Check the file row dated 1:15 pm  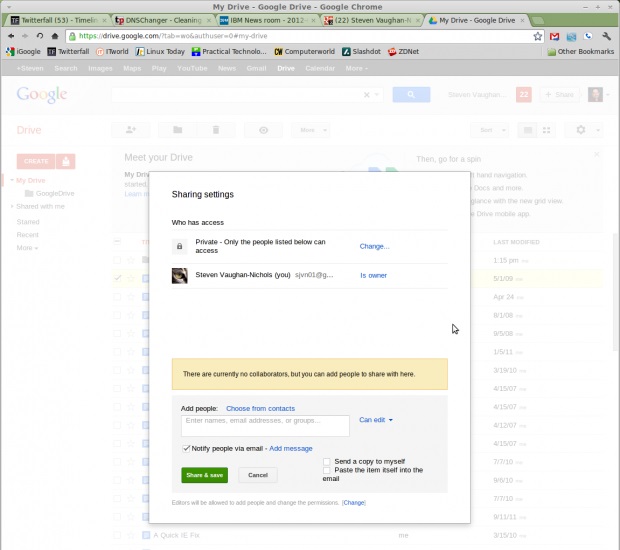click(x=117, y=260)
